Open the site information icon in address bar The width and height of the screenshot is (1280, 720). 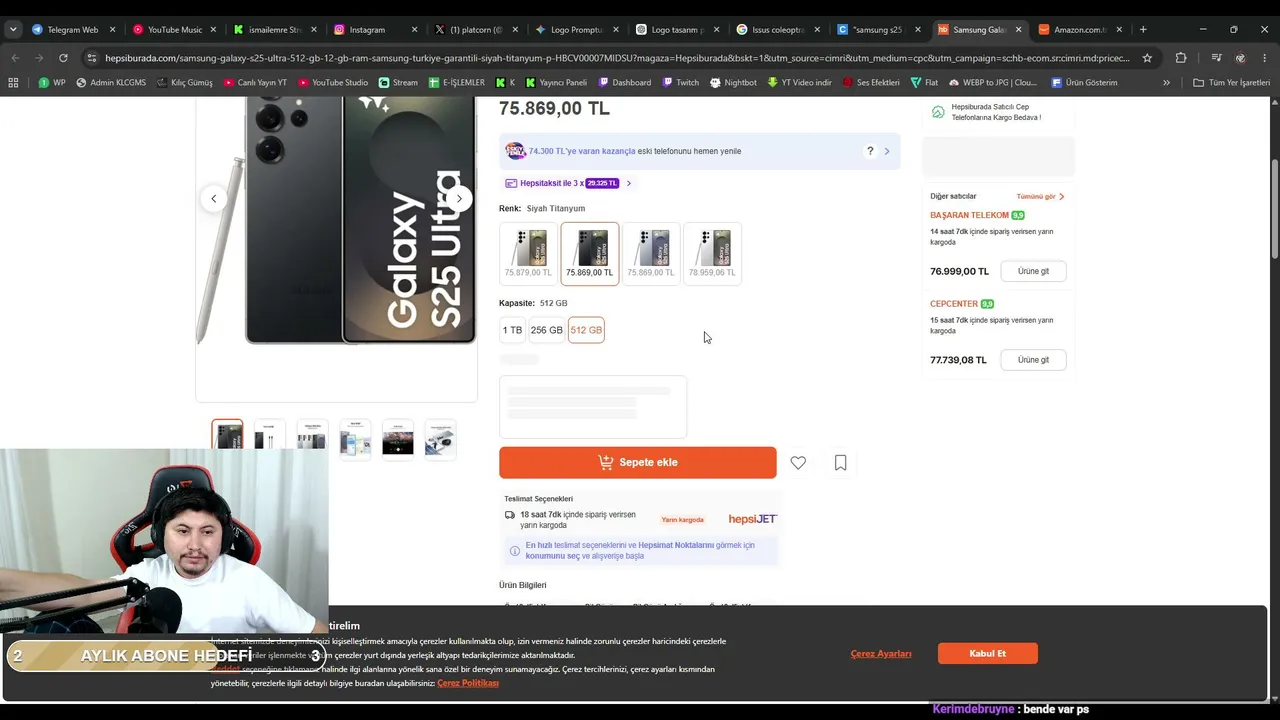click(x=92, y=58)
